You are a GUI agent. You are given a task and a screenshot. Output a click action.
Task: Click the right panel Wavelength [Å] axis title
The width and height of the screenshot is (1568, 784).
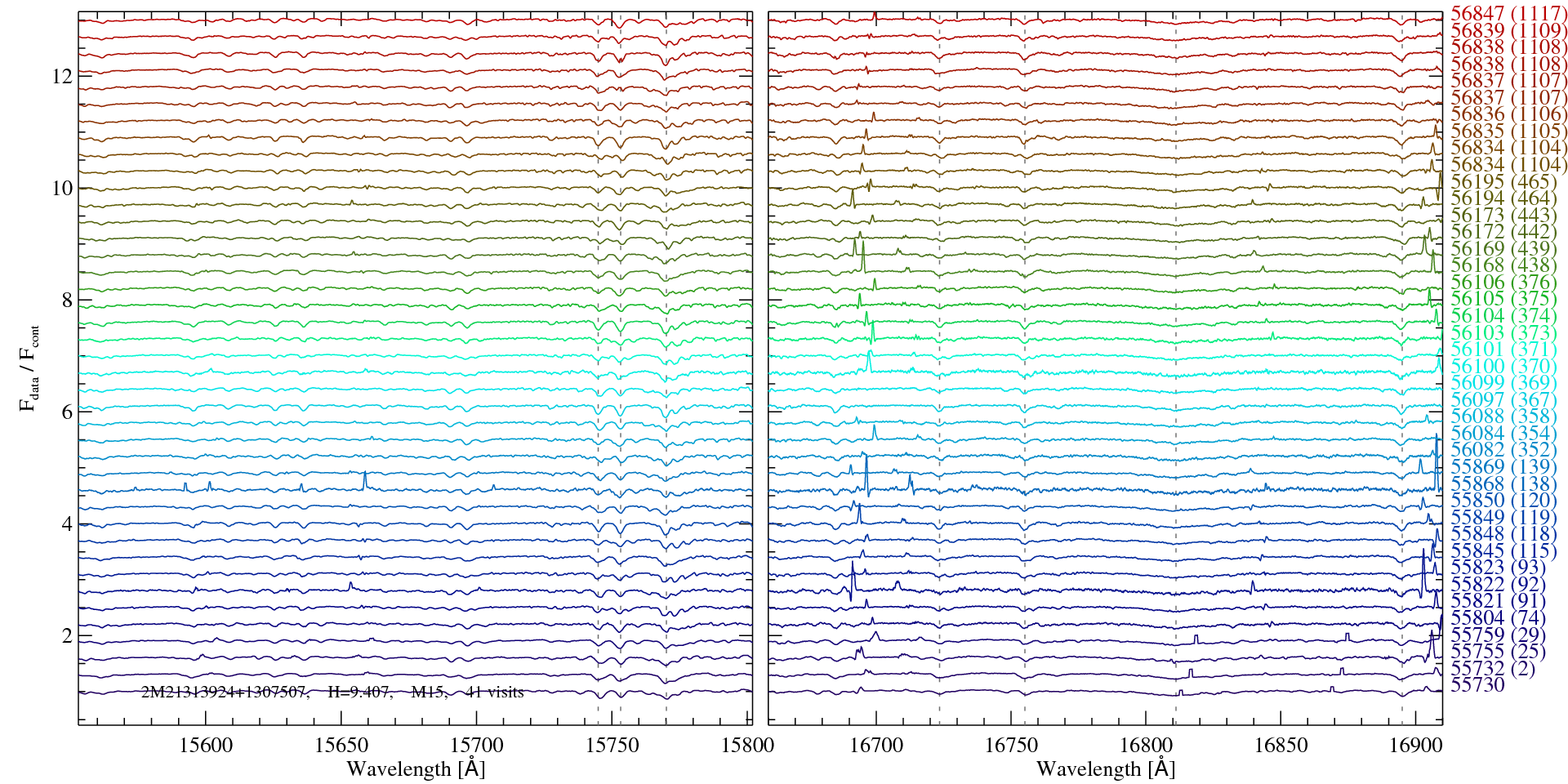pos(1105,768)
